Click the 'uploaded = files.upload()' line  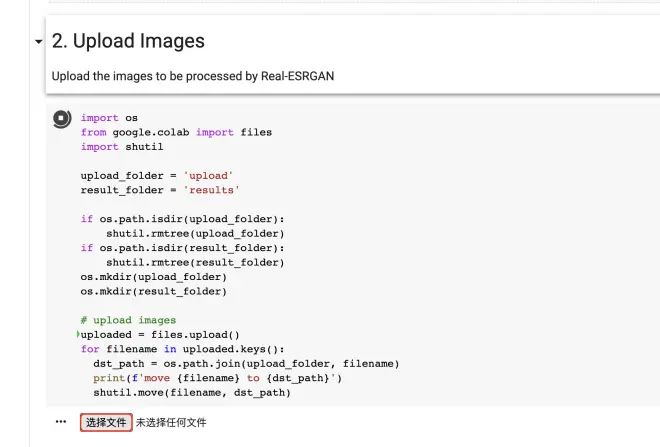coord(160,335)
